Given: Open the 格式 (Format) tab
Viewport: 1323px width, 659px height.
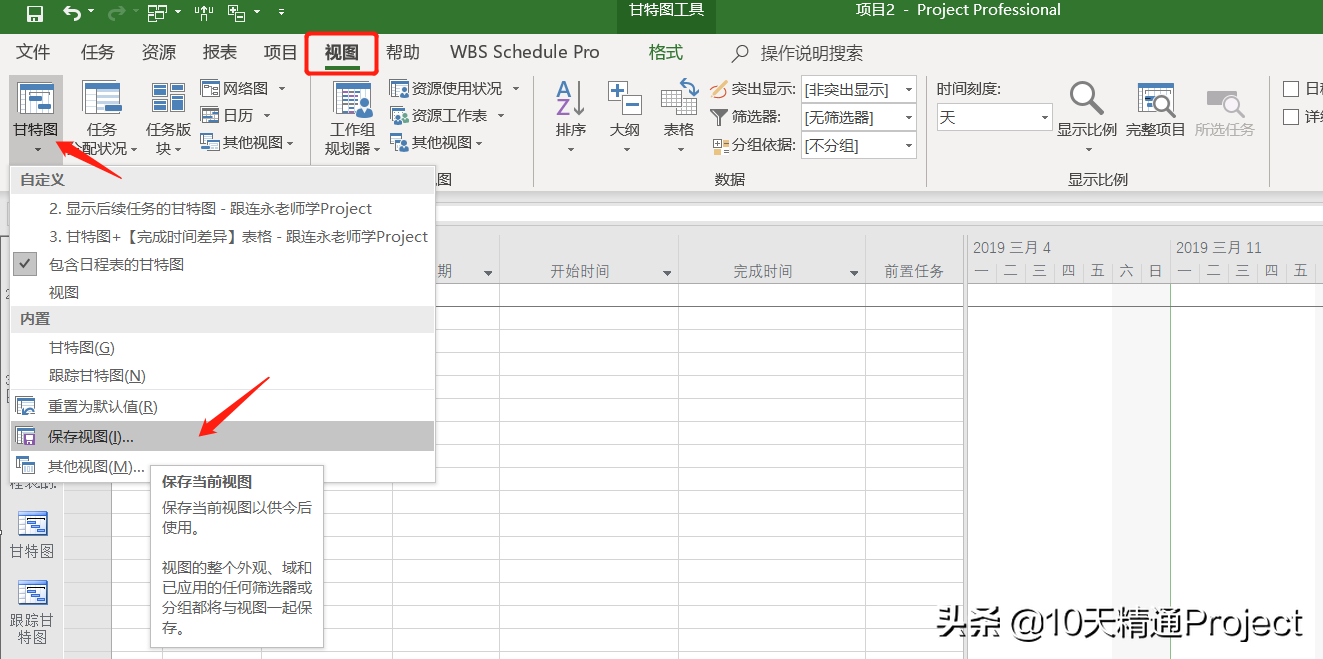Looking at the screenshot, I should tap(666, 52).
